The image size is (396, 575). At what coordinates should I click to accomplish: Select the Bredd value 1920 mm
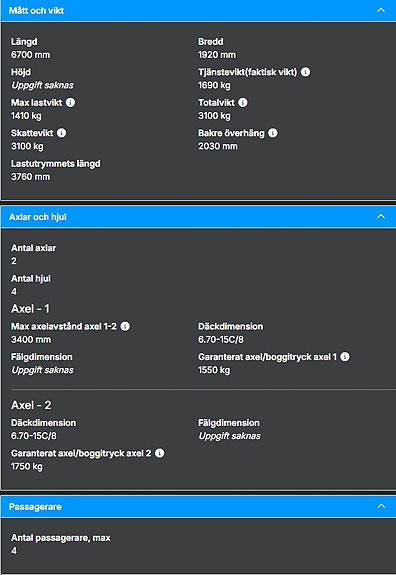coord(217,55)
